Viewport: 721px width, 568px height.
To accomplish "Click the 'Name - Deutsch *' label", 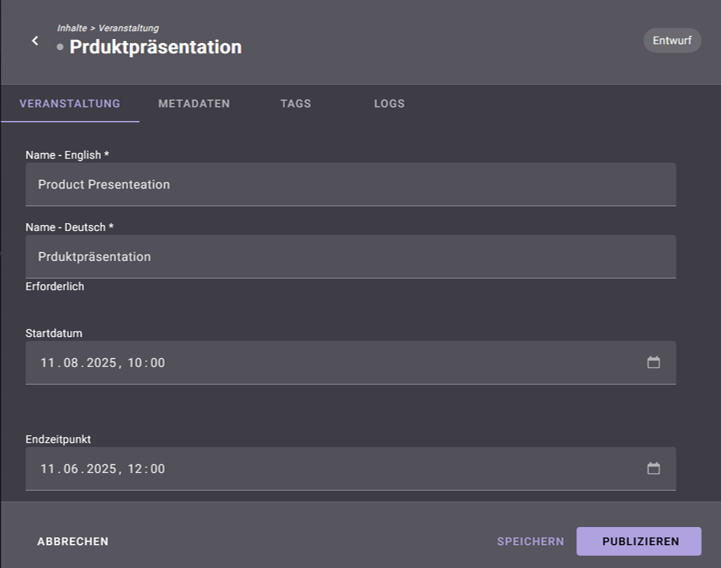I will tap(69, 227).
